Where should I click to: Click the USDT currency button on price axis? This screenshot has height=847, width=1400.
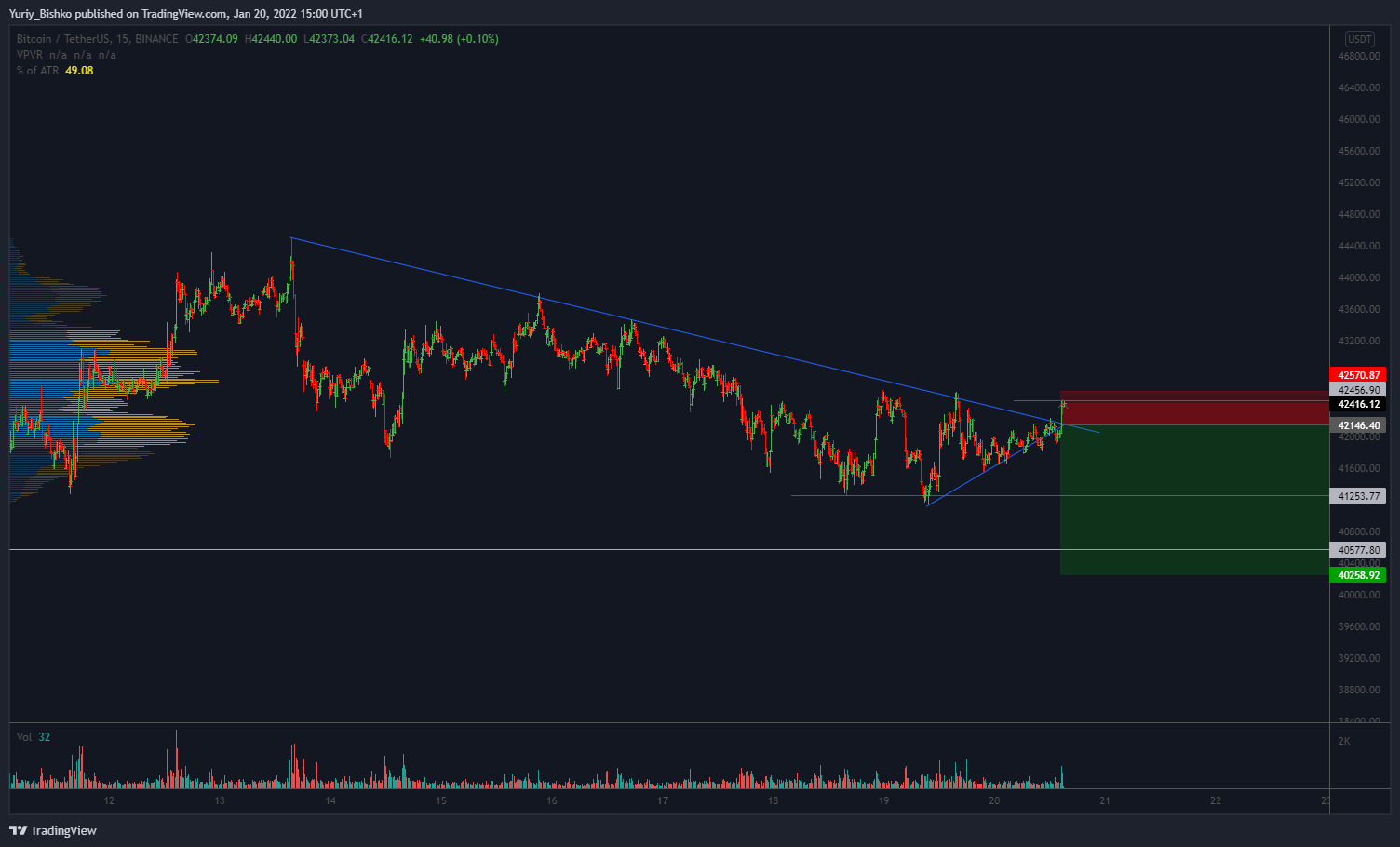[x=1360, y=39]
